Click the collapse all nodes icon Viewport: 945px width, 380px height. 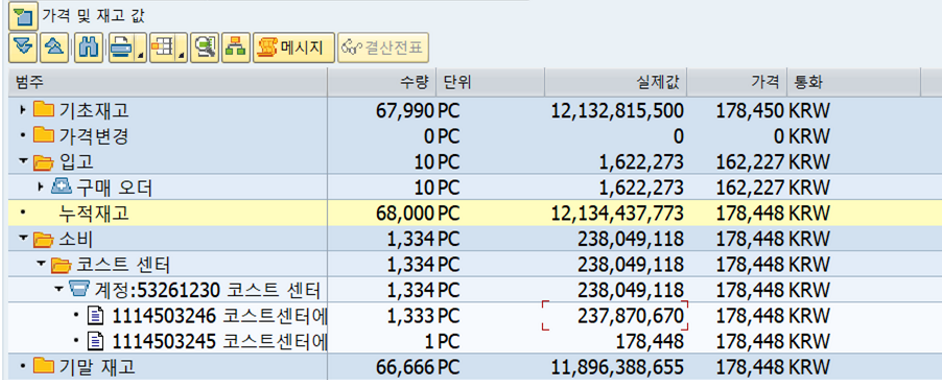click(54, 48)
